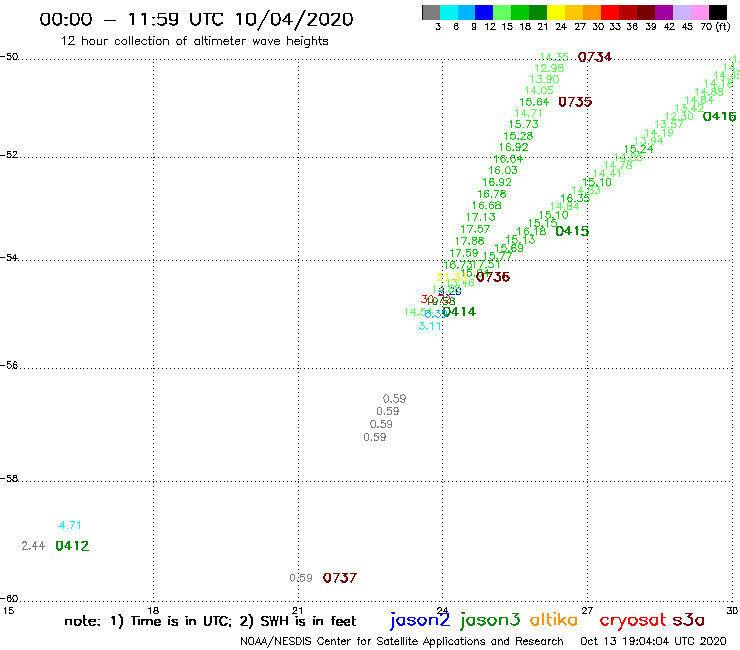The width and height of the screenshot is (740, 650).
Task: Click the lavender legend color swatch
Action: click(681, 12)
